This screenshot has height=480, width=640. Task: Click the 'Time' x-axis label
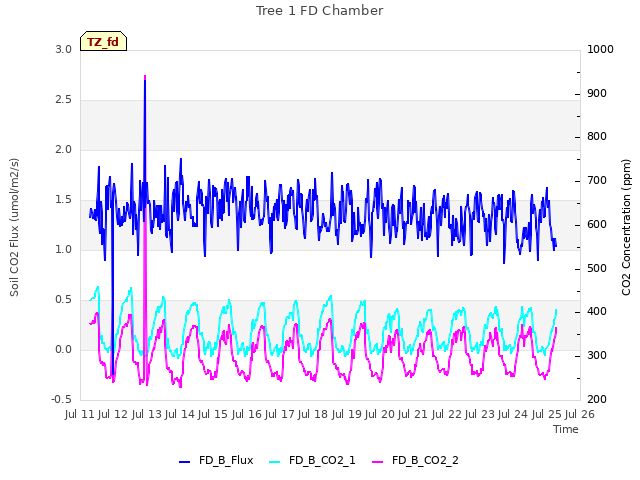click(x=566, y=429)
